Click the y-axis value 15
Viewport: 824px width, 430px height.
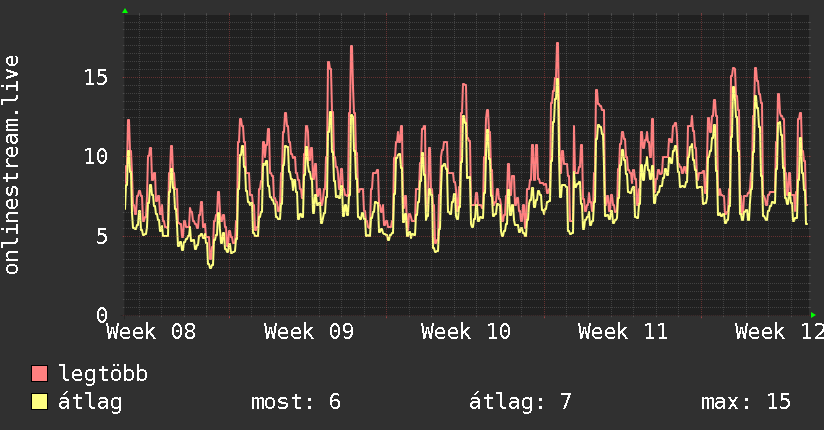(x=96, y=78)
